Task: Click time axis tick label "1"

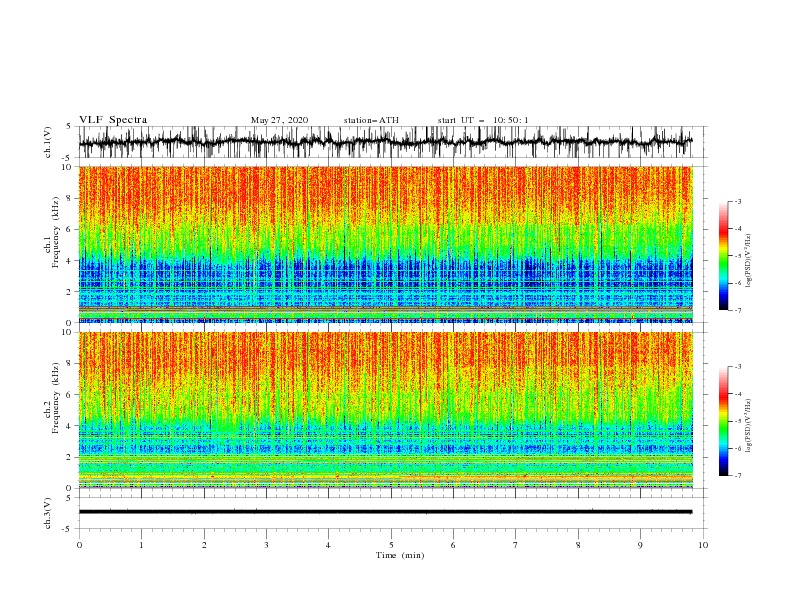Action: click(x=141, y=545)
